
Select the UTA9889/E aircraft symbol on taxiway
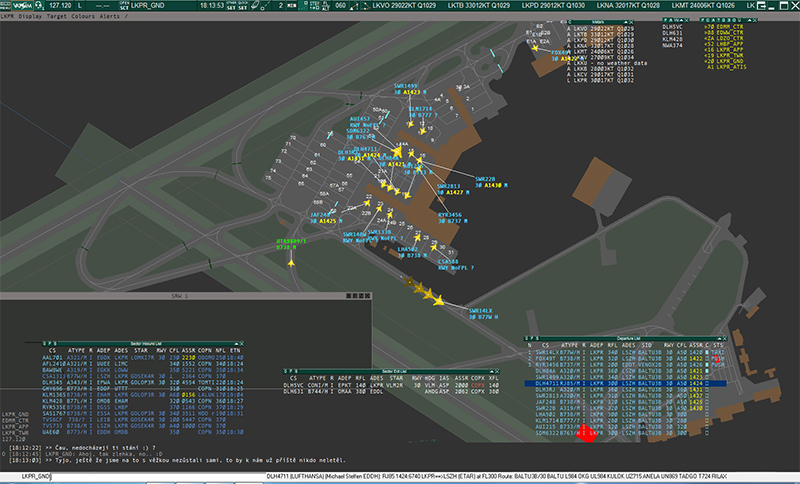pyautogui.click(x=291, y=263)
